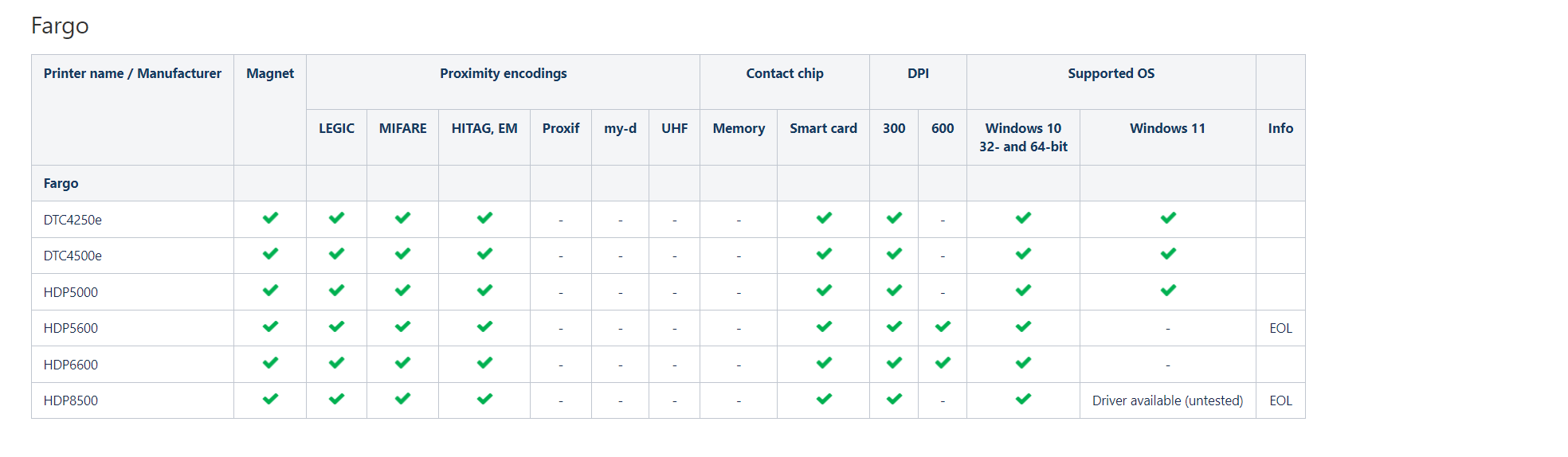1568x457 pixels.
Task: Select the DTC4250e printer name cell
Action: [73, 220]
